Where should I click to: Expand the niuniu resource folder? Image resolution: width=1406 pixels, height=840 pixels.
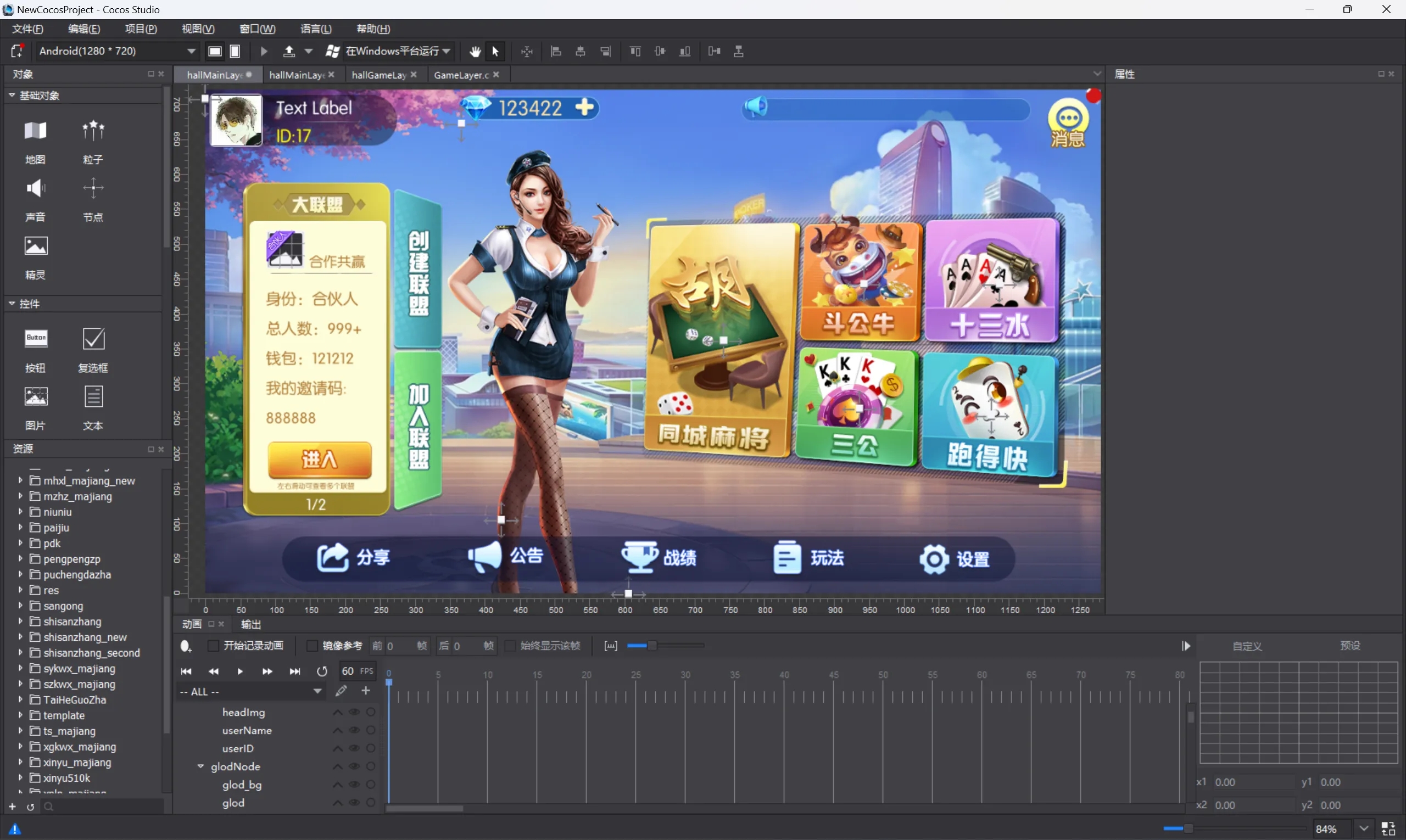tap(20, 512)
